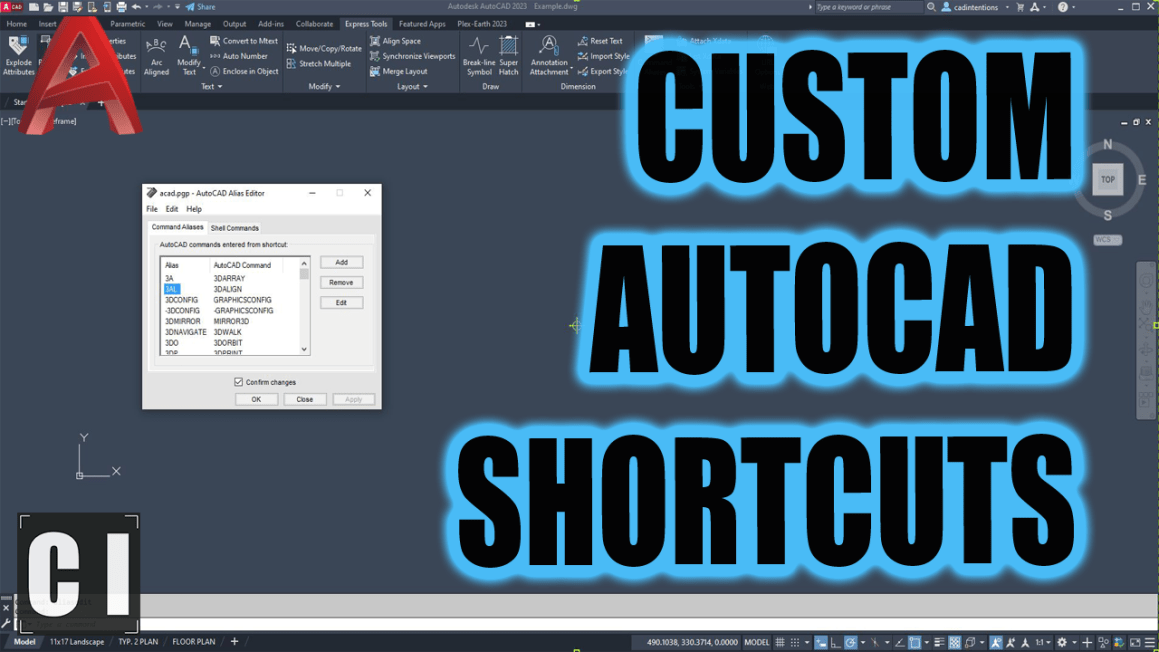Toggle the Confirm changes checkbox
Image resolution: width=1159 pixels, height=652 pixels.
(x=238, y=382)
